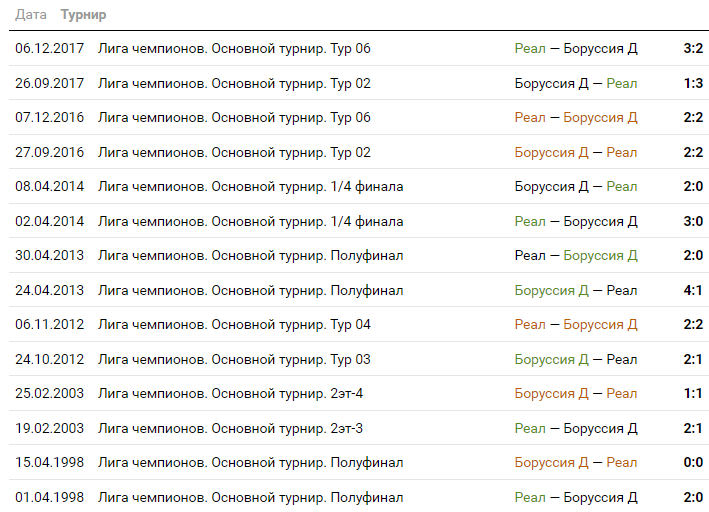Image resolution: width=709 pixels, height=512 pixels.
Task: Click the 3:0 score for 02.04.2014
Action: [x=693, y=221]
